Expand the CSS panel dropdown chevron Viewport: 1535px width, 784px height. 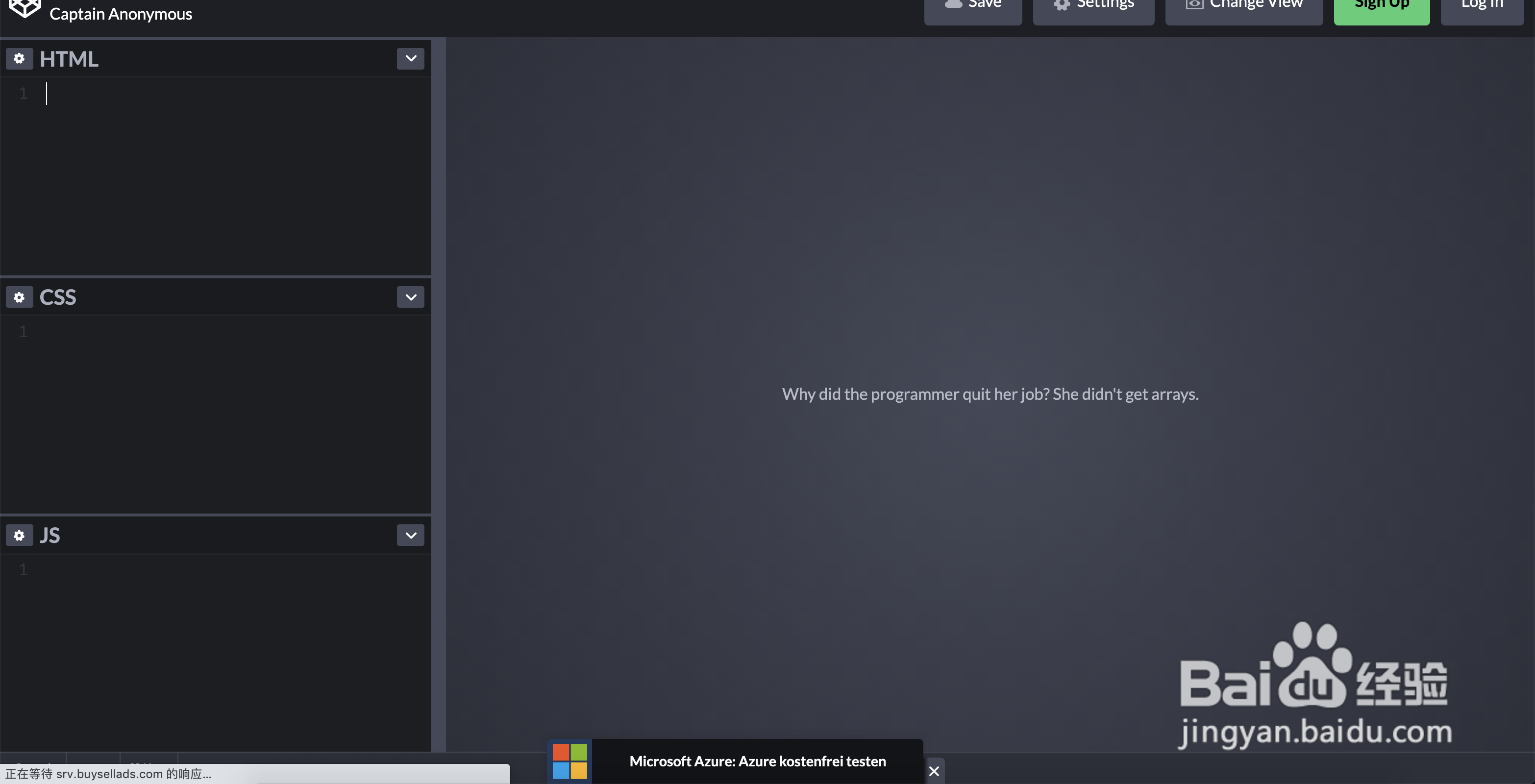click(411, 296)
